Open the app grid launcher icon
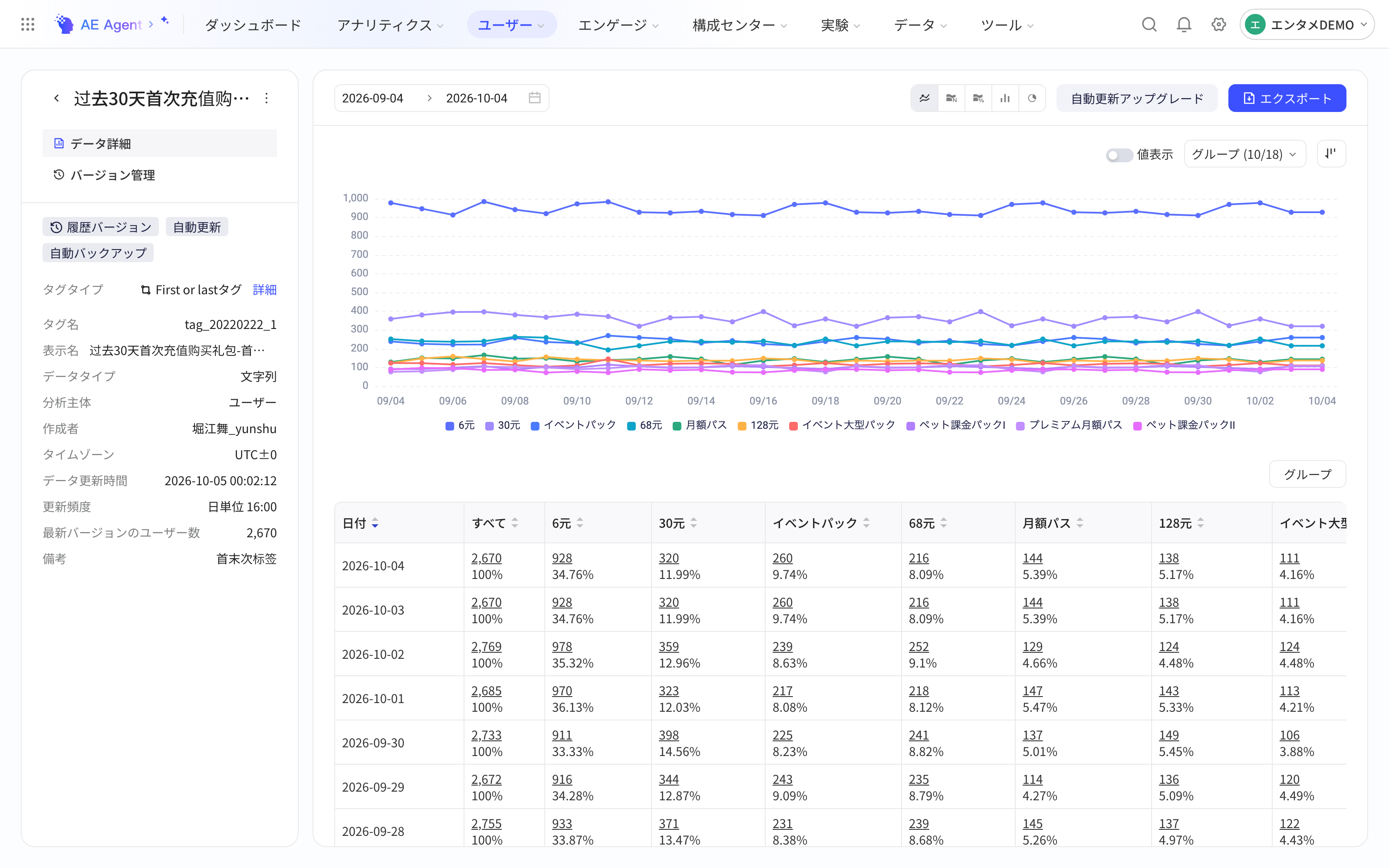 [27, 25]
